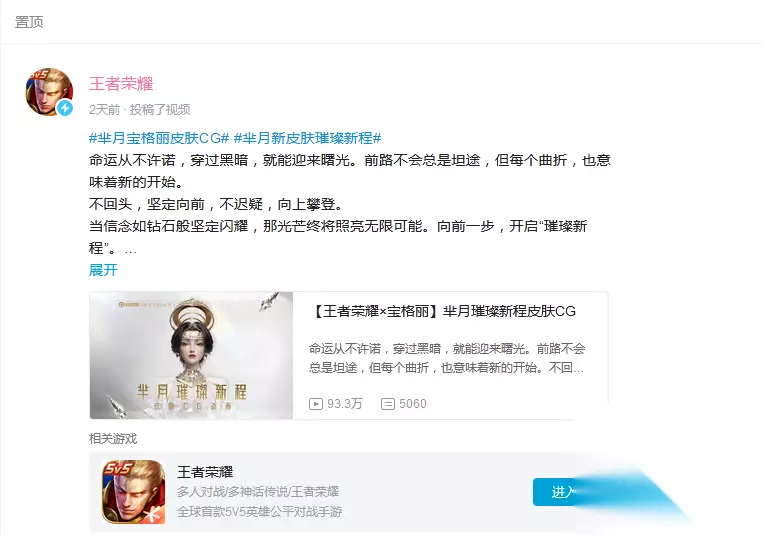Click the 5060 danmaku count
The width and height of the screenshot is (765, 535).
(x=413, y=404)
